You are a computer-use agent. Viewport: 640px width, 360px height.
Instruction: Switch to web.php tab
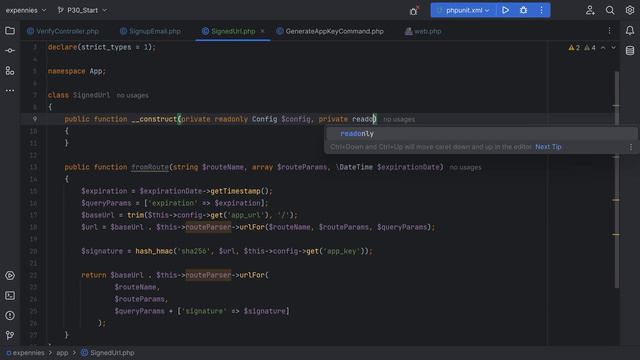(x=423, y=31)
